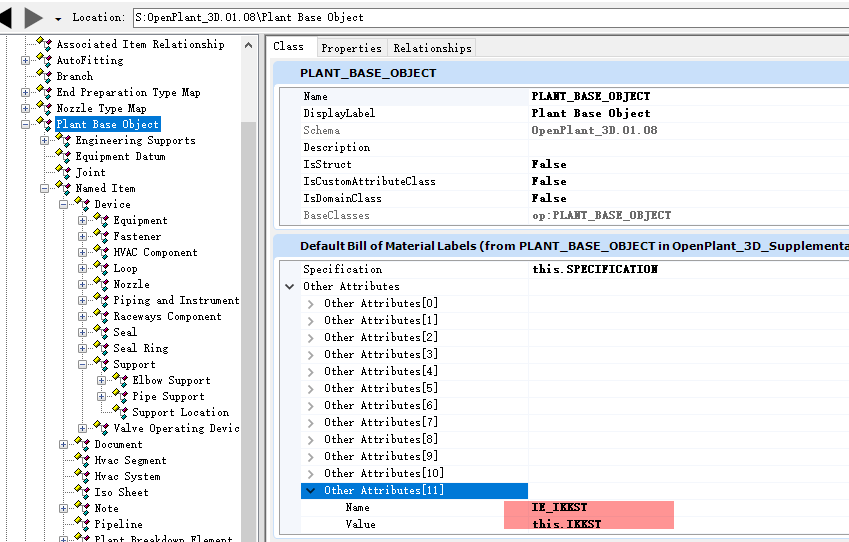The width and height of the screenshot is (849, 542).
Task: Click the HVAC Component class icon
Action: (x=101, y=252)
